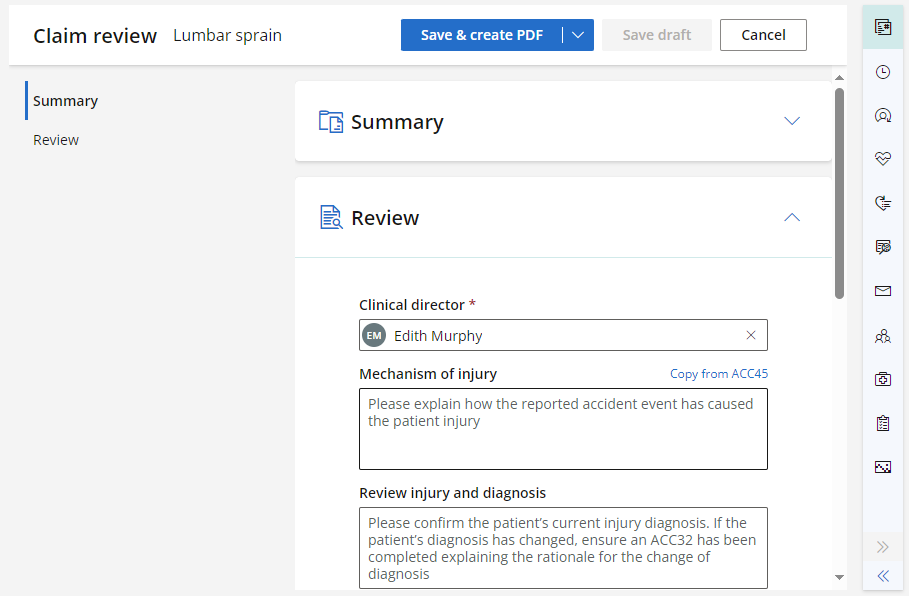Click the Review section magnifier document icon
Image resolution: width=909 pixels, height=596 pixels.
tap(331, 217)
